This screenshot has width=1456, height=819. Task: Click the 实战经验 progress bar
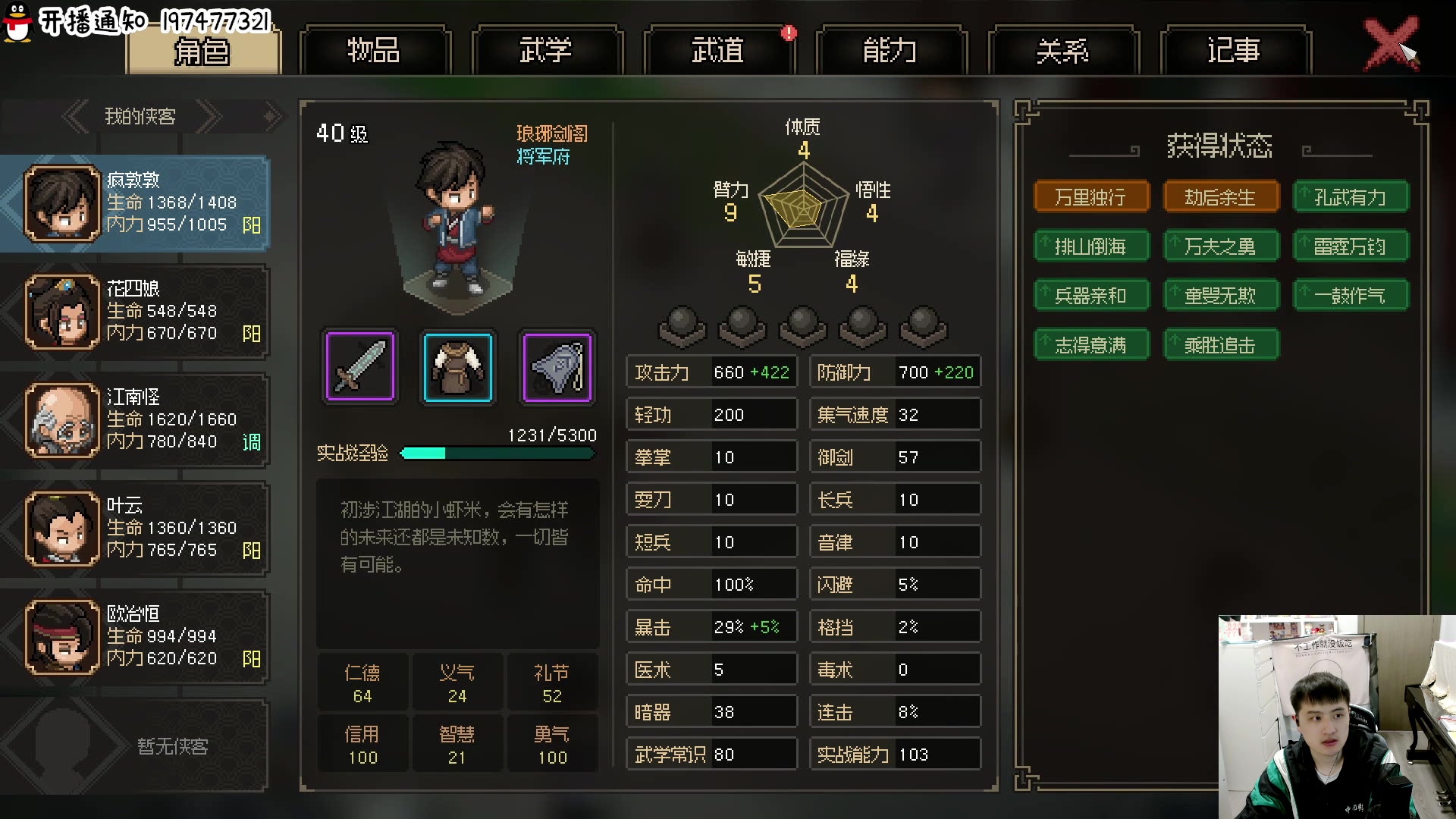click(497, 453)
